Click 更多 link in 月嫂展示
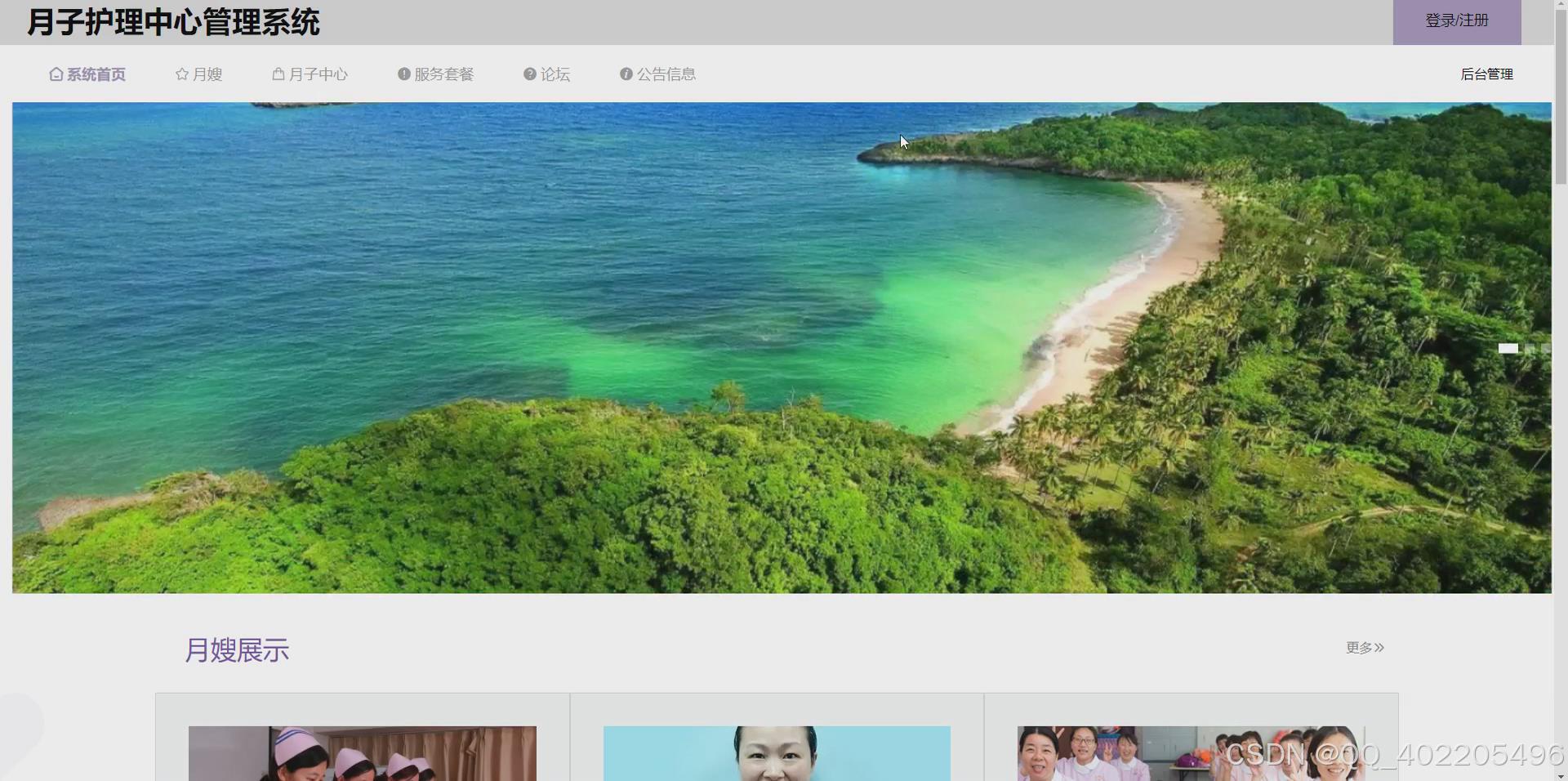 point(1365,648)
